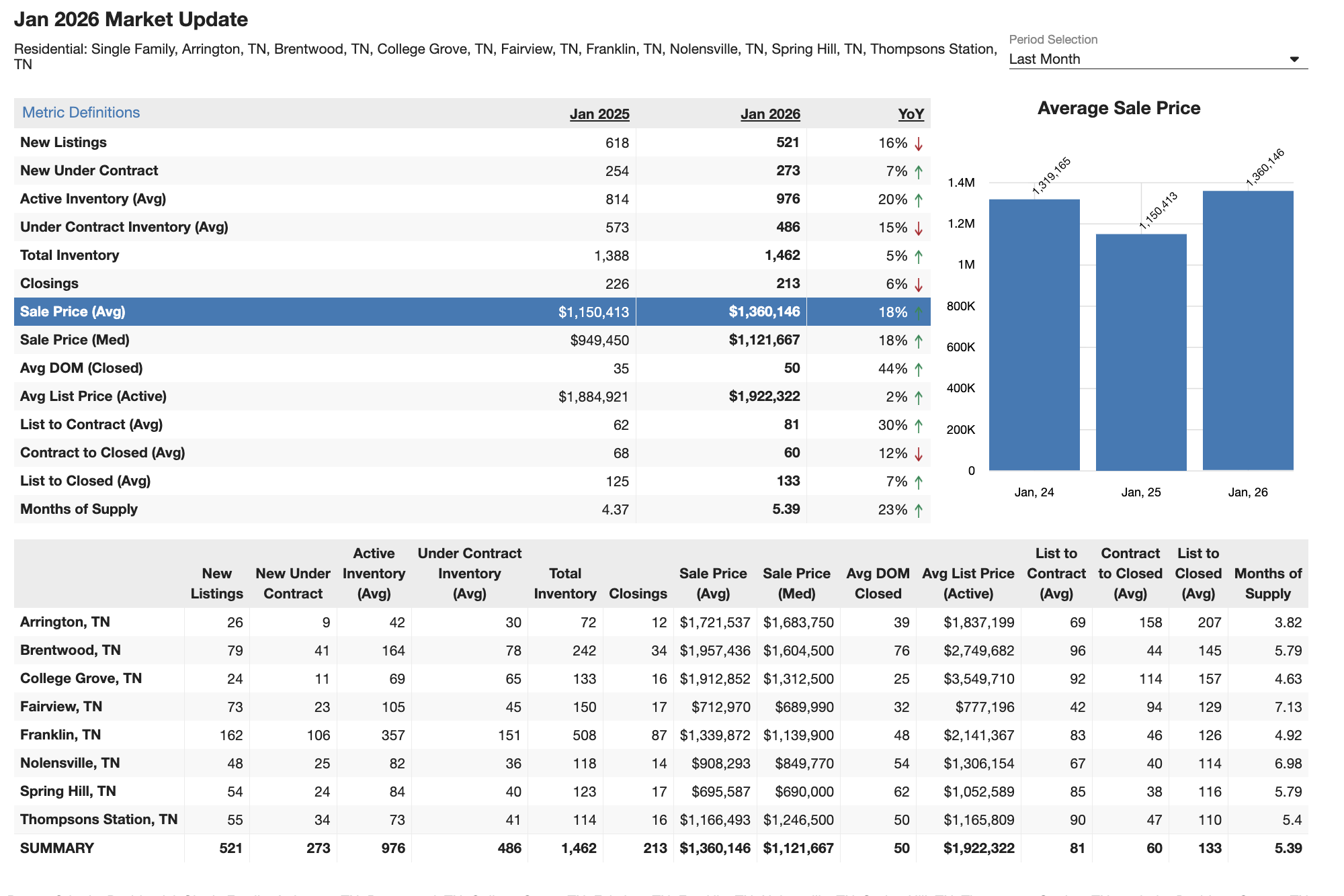
Task: Select the Total Inventory metric row
Action: pyautogui.click(x=69, y=255)
